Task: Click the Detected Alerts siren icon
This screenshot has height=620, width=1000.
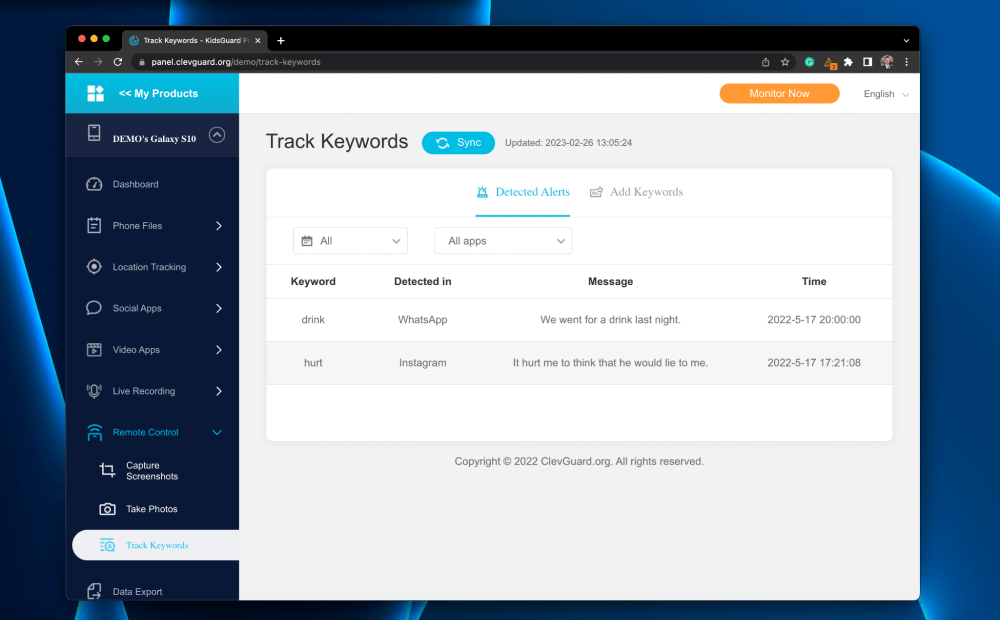Action: (482, 192)
